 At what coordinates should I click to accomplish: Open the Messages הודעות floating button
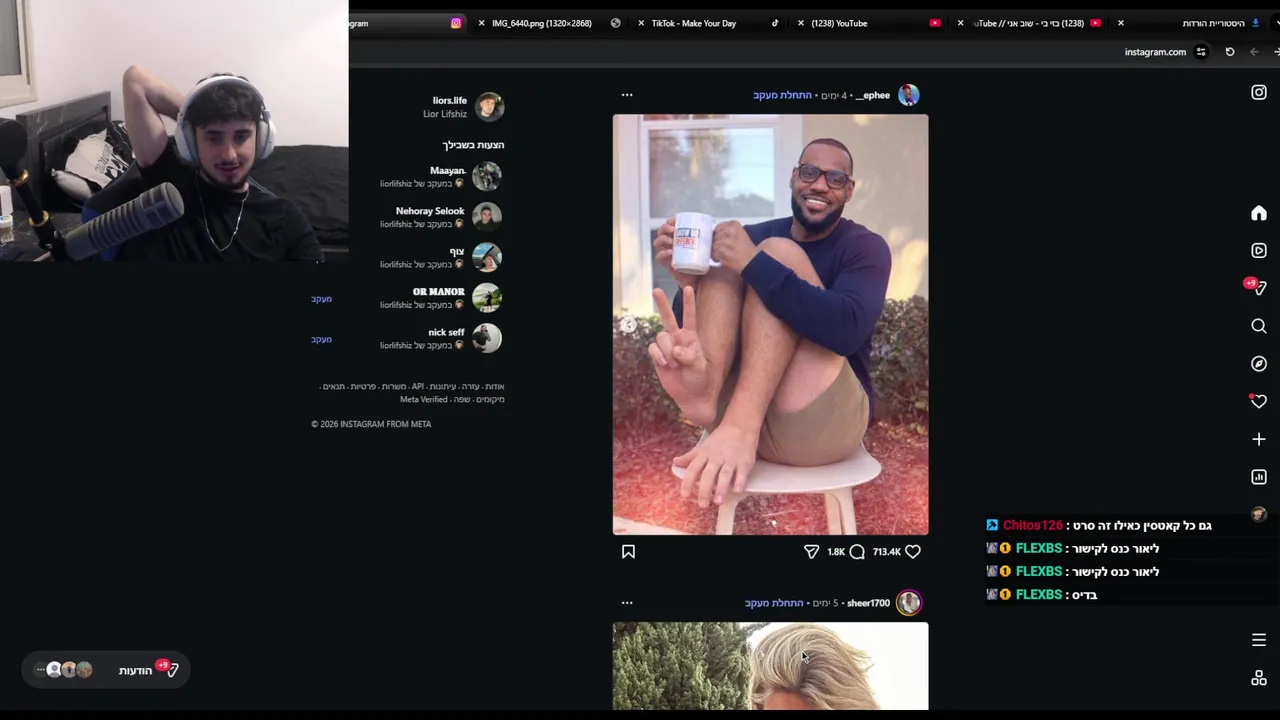pos(105,670)
